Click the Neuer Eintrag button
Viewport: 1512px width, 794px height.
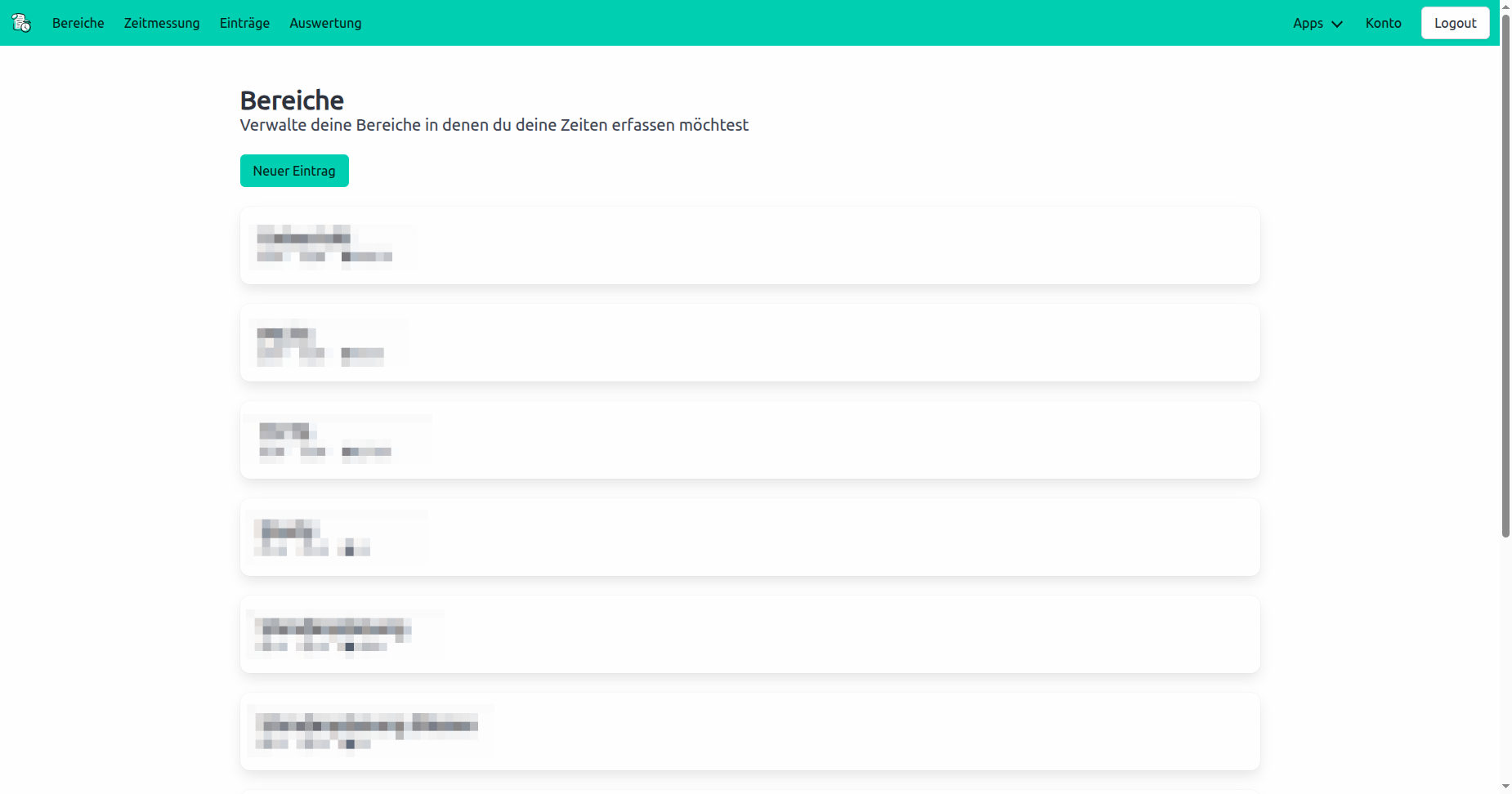294,171
